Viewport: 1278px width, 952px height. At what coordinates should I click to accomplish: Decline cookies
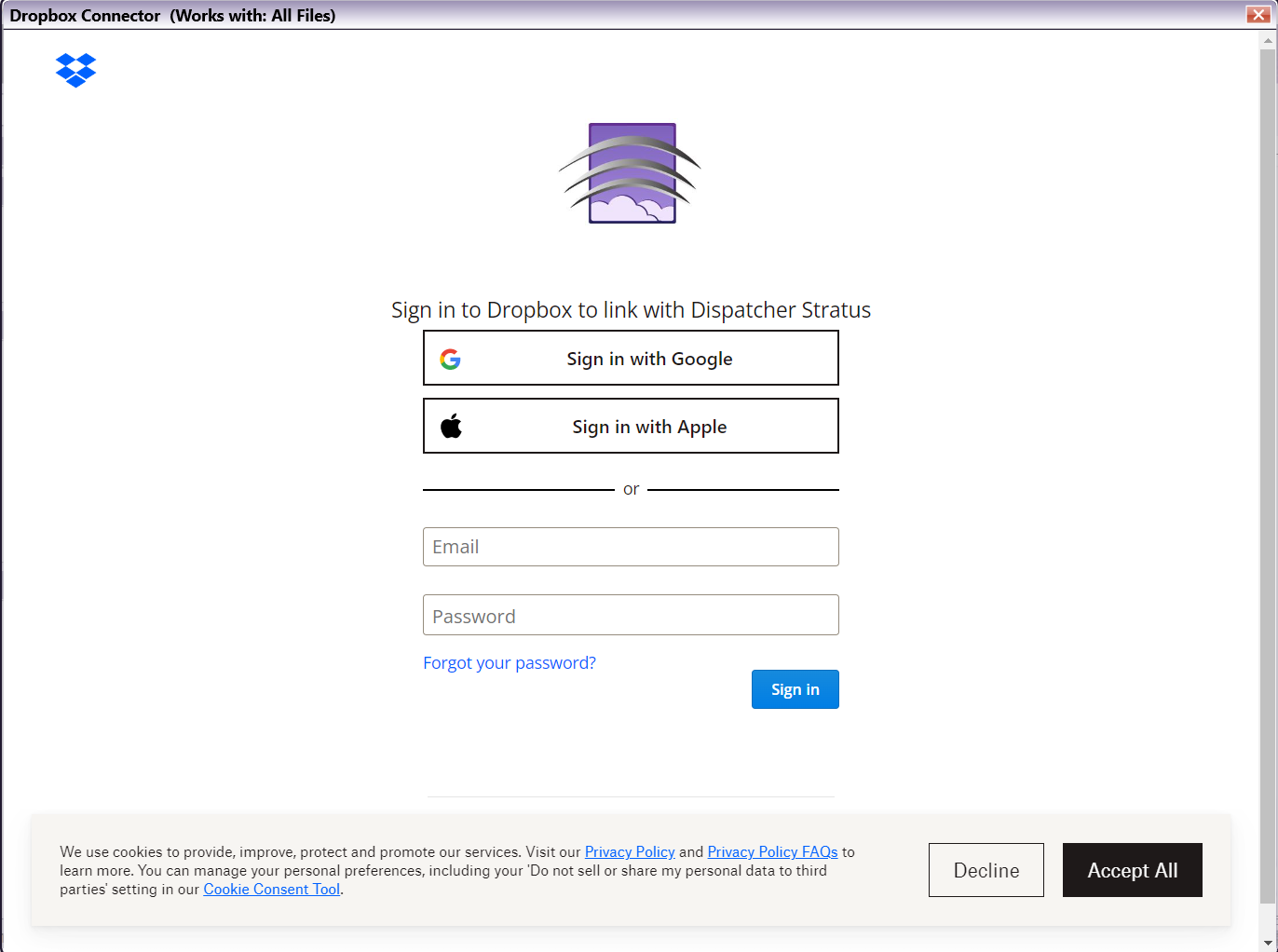986,870
